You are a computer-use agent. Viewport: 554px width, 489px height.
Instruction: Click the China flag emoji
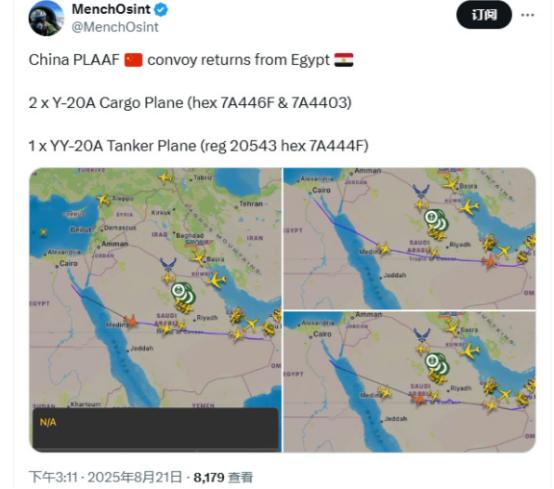(x=134, y=60)
